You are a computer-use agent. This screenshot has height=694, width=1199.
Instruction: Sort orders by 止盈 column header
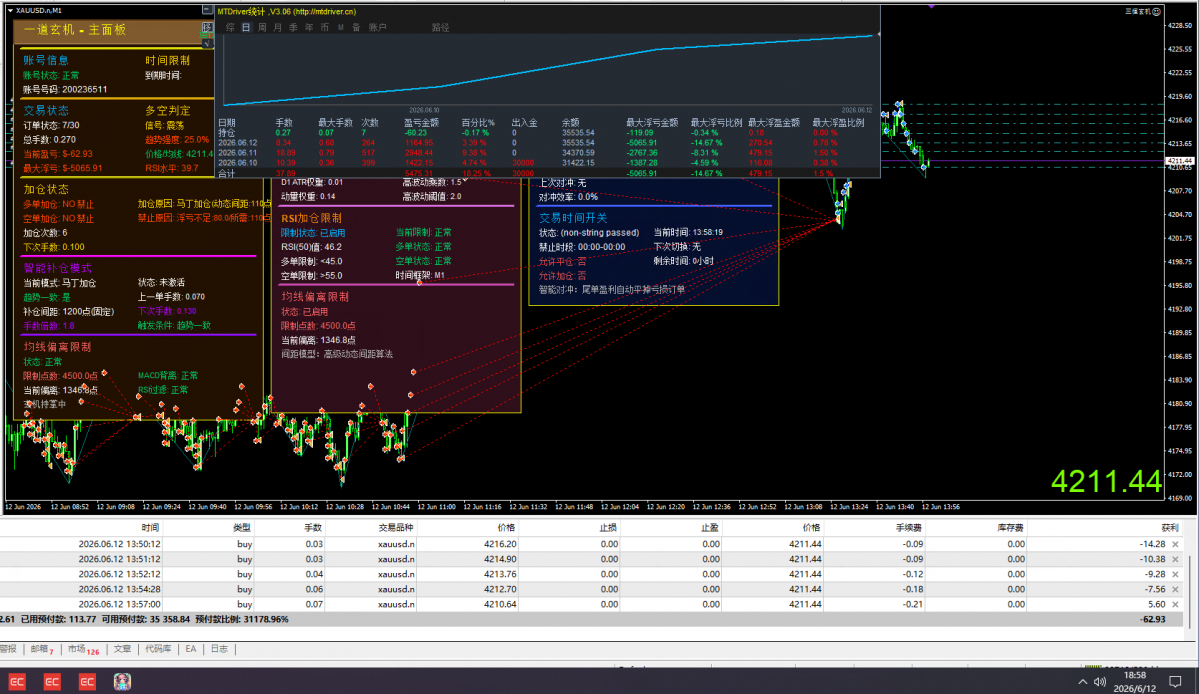671,527
